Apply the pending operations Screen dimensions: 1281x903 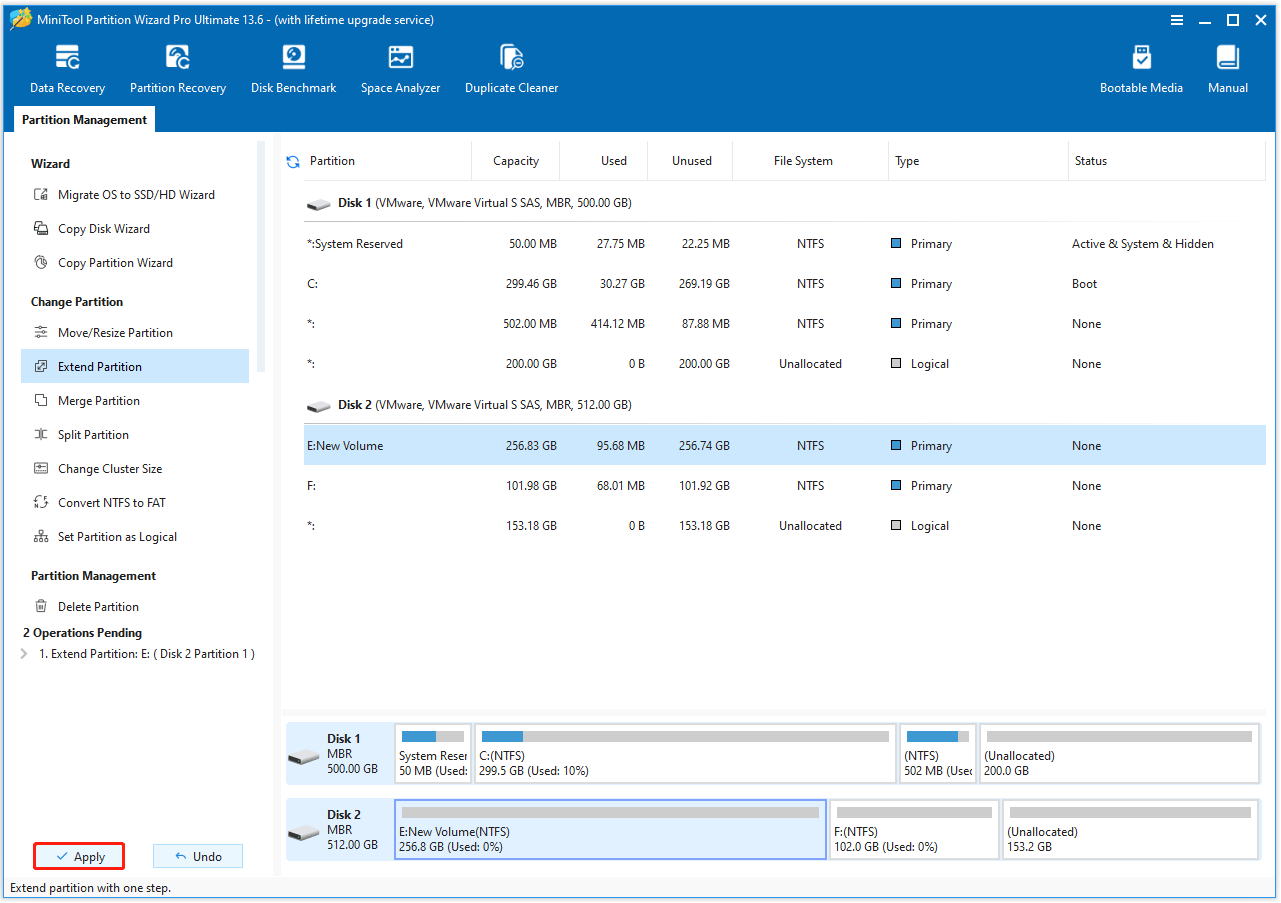point(79,857)
